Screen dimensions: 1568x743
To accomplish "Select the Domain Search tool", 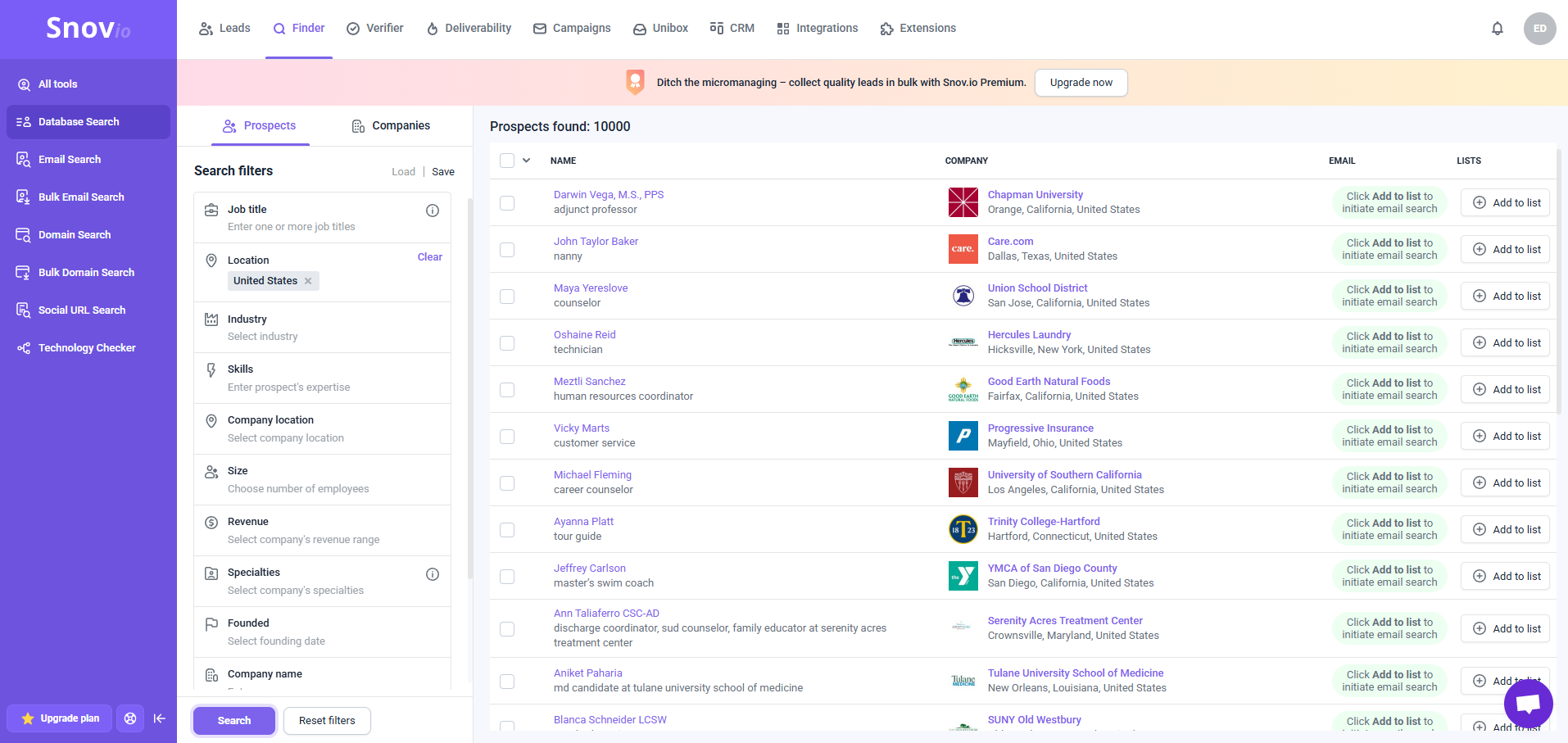I will click(75, 234).
